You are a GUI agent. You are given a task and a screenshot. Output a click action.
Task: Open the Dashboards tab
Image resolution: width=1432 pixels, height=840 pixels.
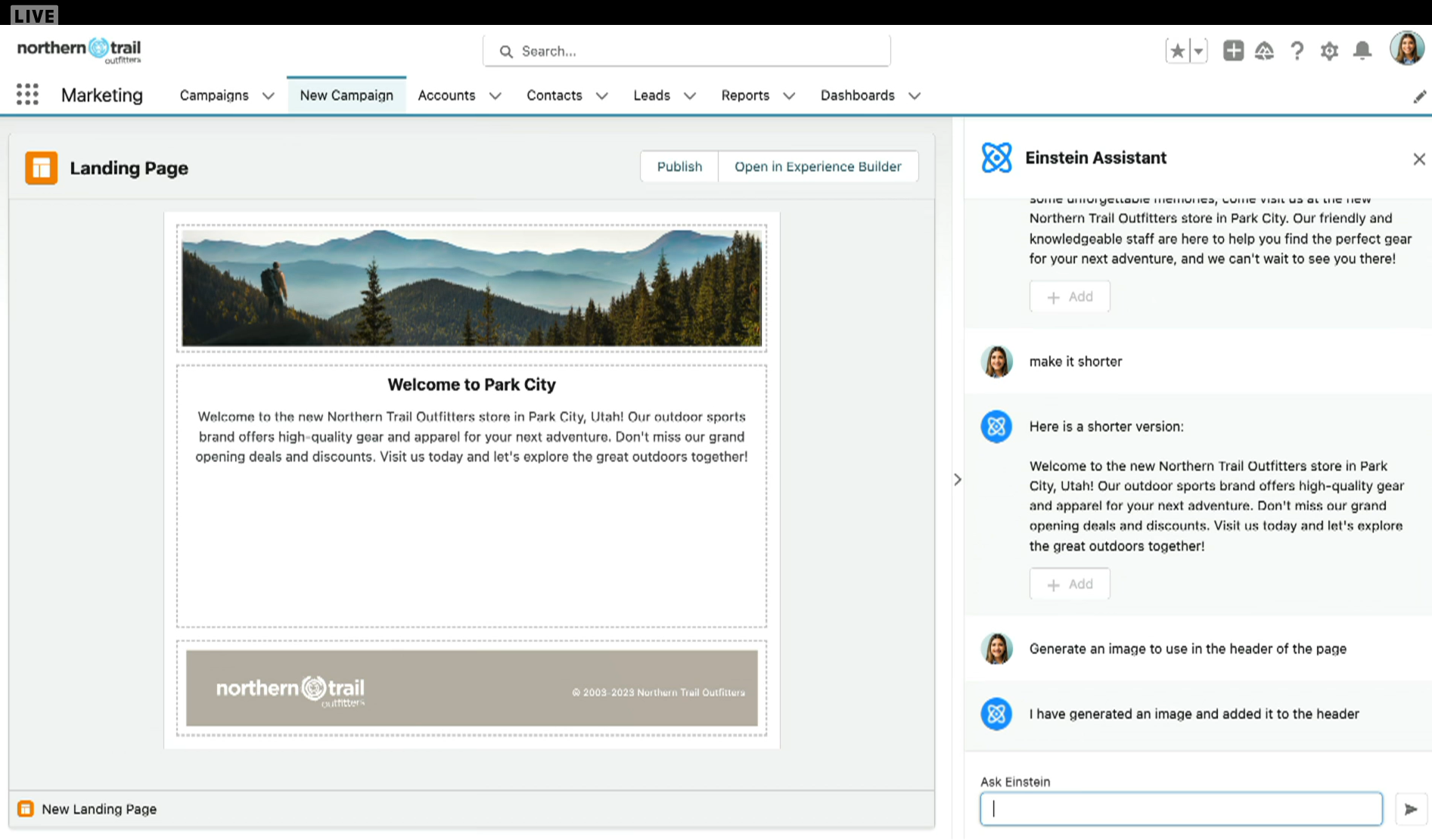click(857, 95)
